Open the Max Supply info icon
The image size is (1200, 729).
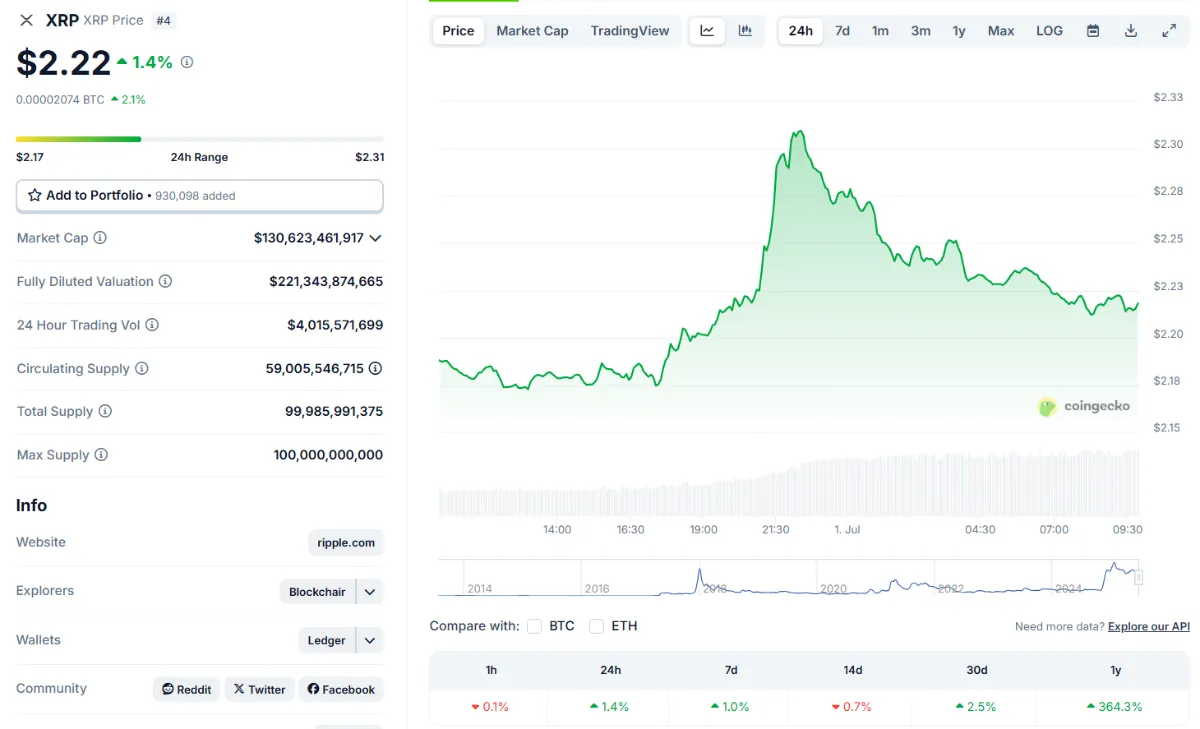[x=101, y=455]
